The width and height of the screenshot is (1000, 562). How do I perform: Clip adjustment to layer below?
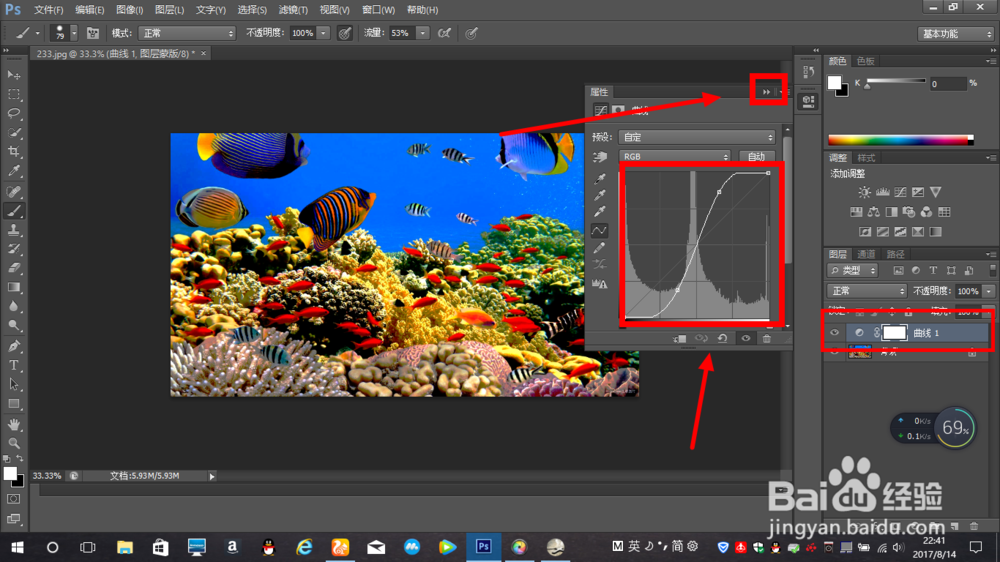[x=679, y=339]
